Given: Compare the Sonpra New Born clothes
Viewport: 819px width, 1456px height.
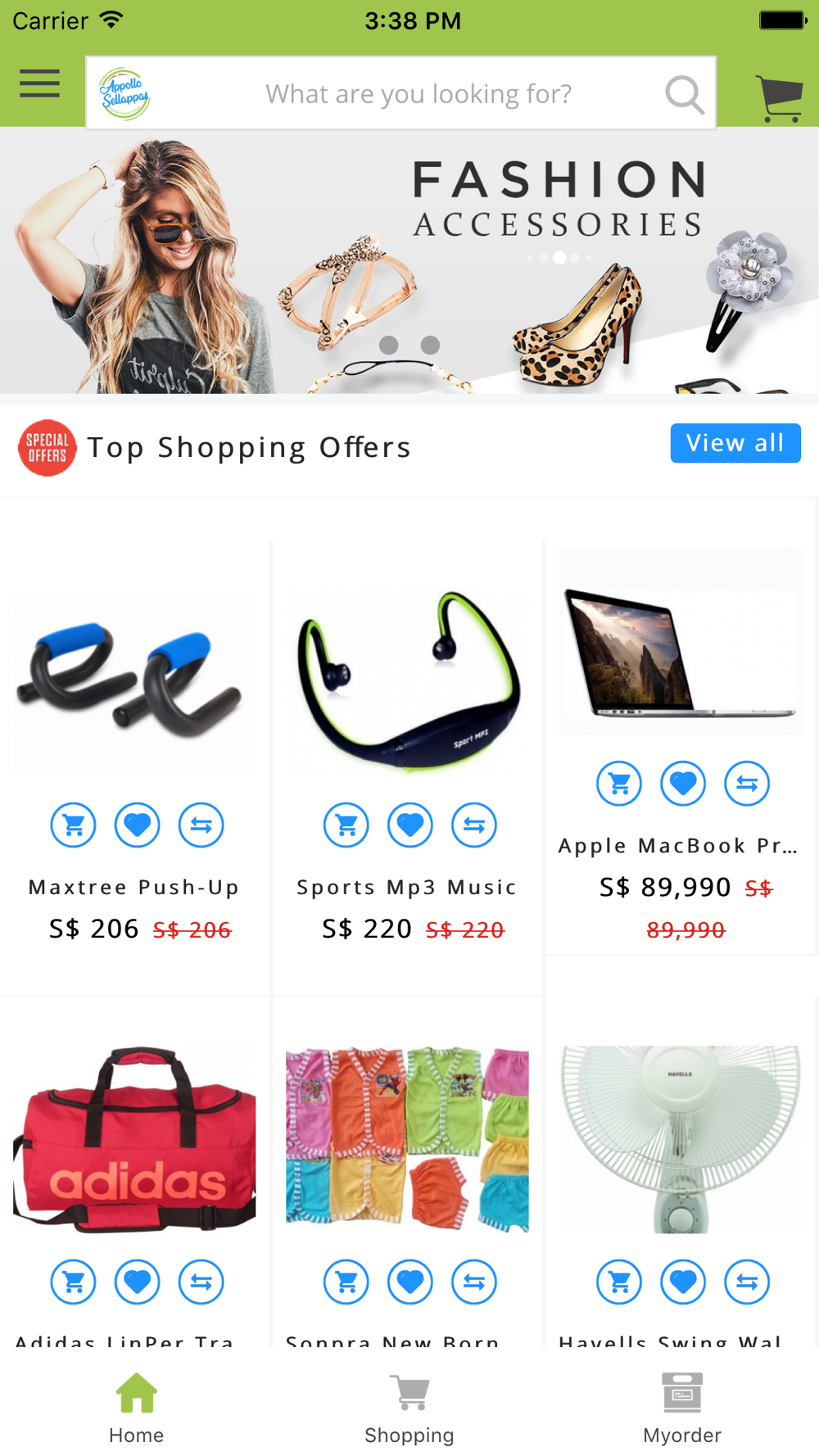Looking at the screenshot, I should (x=474, y=1282).
